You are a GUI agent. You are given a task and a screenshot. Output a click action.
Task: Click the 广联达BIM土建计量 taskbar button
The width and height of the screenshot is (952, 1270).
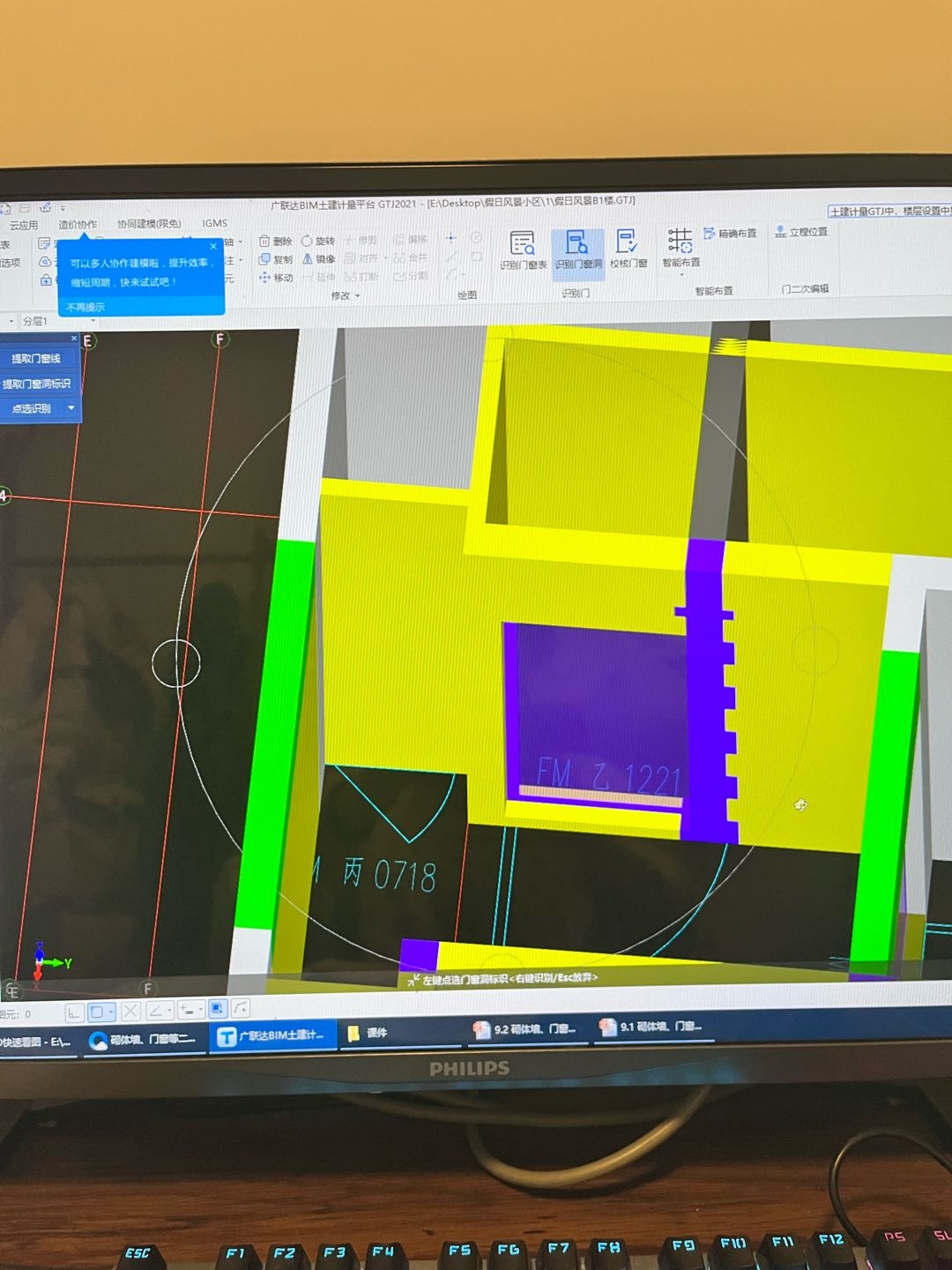(x=273, y=1035)
